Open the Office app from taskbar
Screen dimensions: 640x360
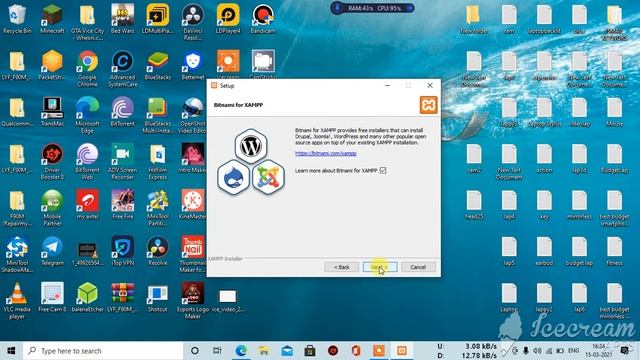tap(356, 351)
